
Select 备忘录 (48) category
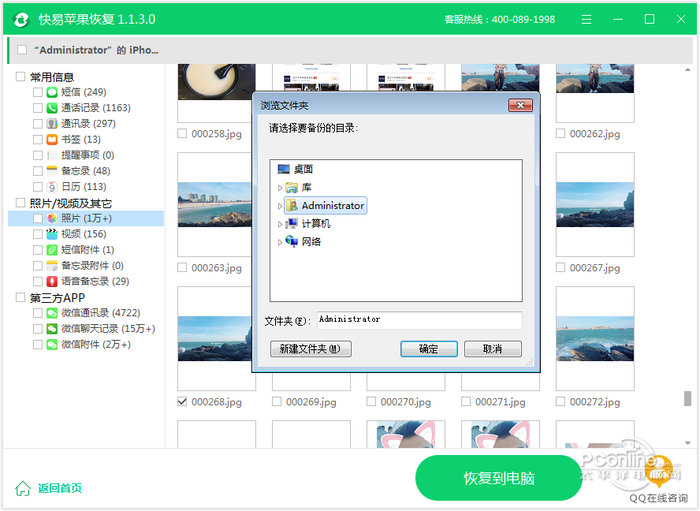[x=86, y=171]
